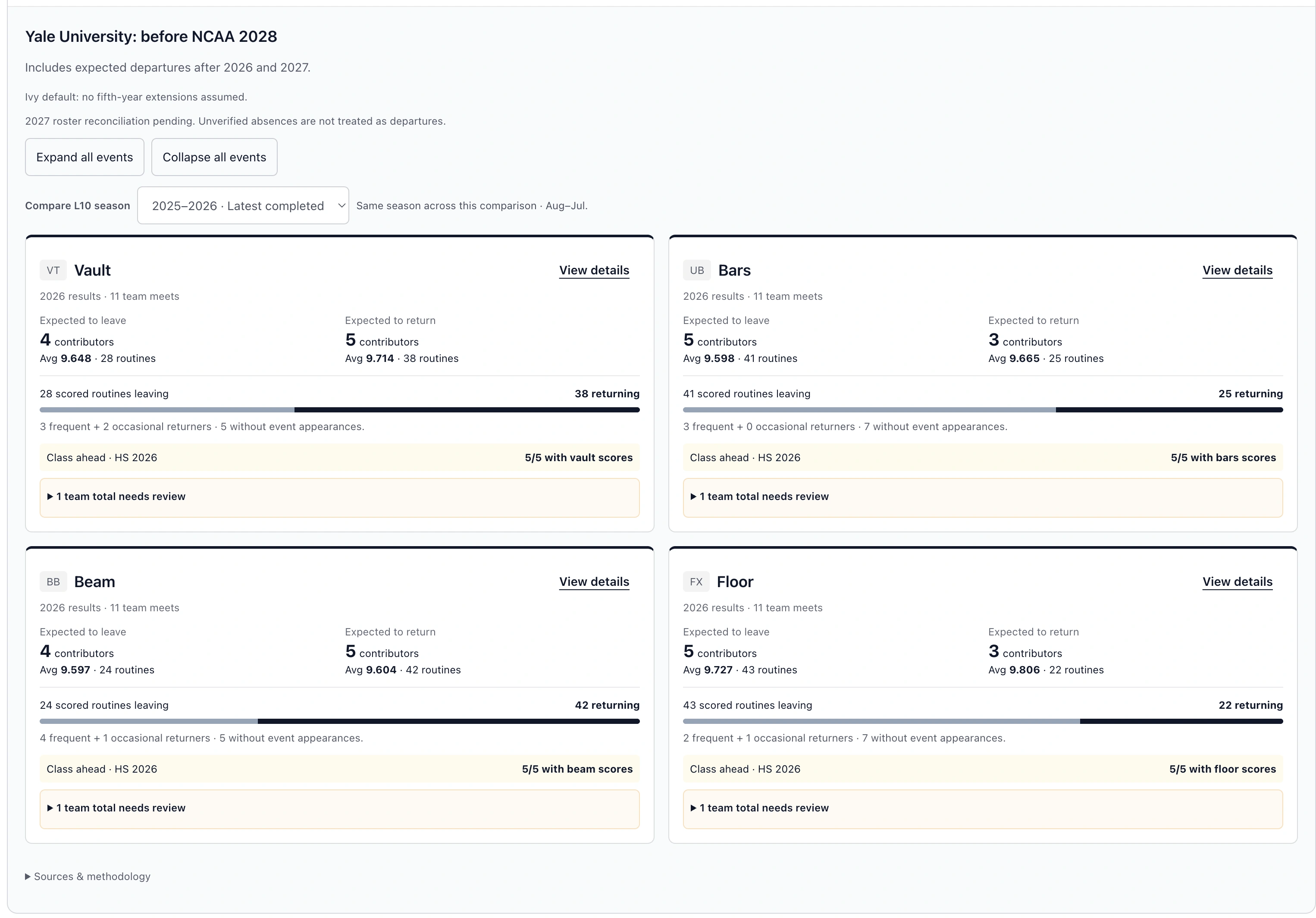
Task: Click '5/5 with floor scores' text
Action: click(x=1222, y=769)
